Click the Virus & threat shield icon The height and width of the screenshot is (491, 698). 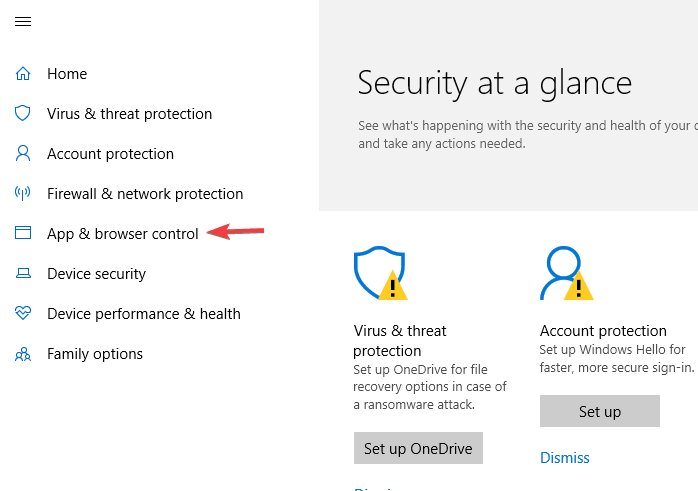pos(23,114)
